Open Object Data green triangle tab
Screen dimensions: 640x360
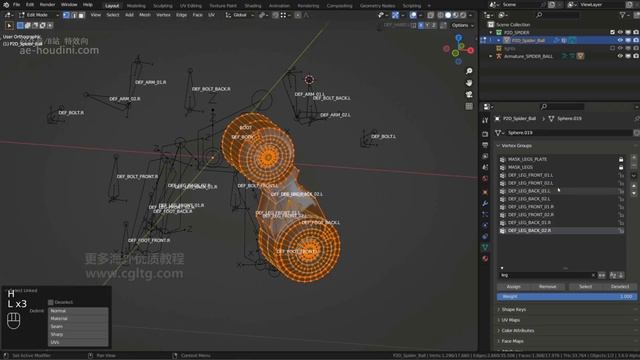(x=485, y=247)
